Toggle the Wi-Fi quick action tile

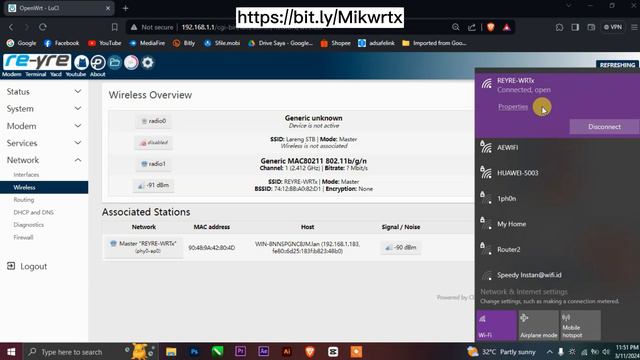click(496, 325)
